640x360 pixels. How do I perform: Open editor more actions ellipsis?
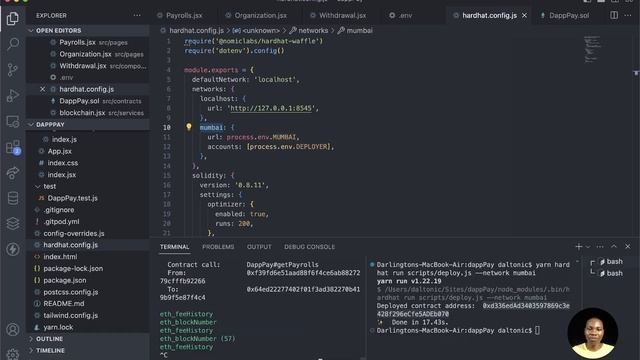click(628, 16)
